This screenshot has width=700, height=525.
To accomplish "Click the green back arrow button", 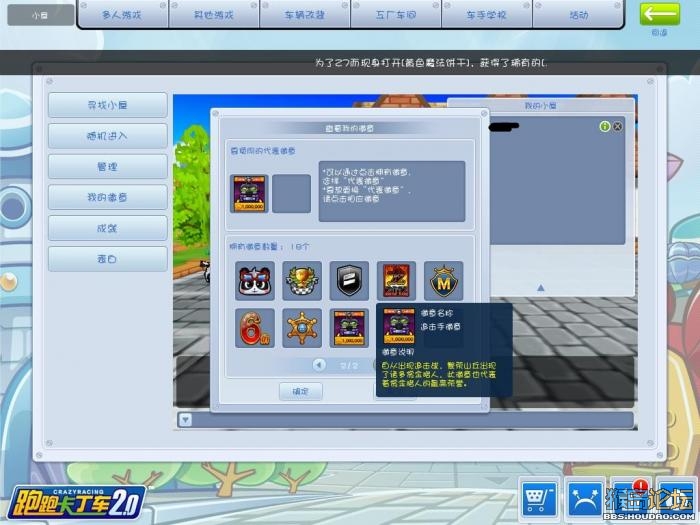I will [x=659, y=15].
